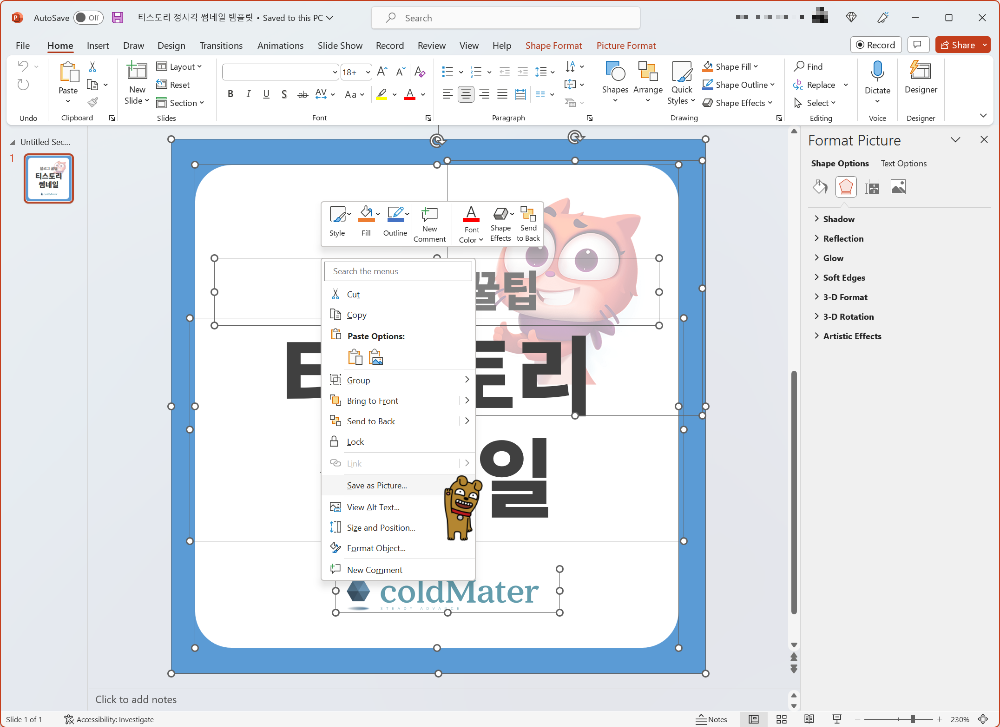Open Shape Effects from the mini toolbar
The image size is (1000, 727).
(x=501, y=217)
